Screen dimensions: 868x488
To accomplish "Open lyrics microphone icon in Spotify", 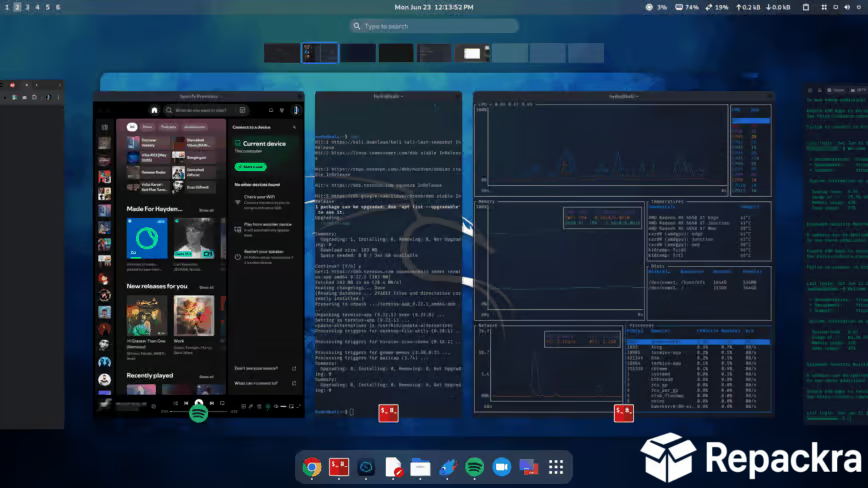I will 251,406.
